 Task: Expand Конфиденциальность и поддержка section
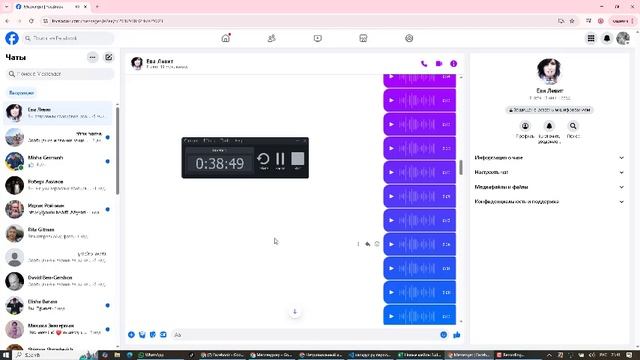[x=549, y=202]
